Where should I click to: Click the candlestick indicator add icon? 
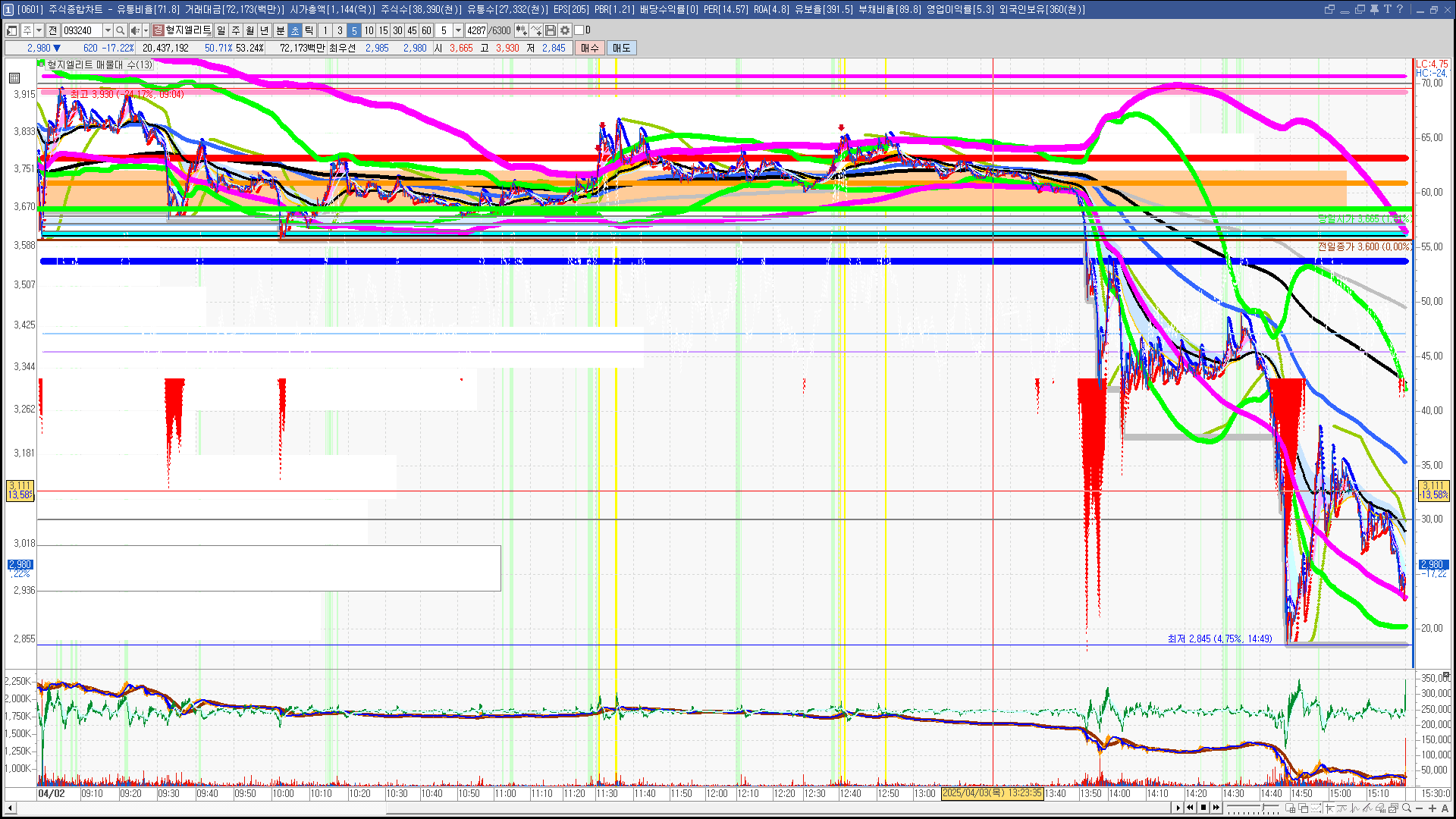[x=522, y=30]
